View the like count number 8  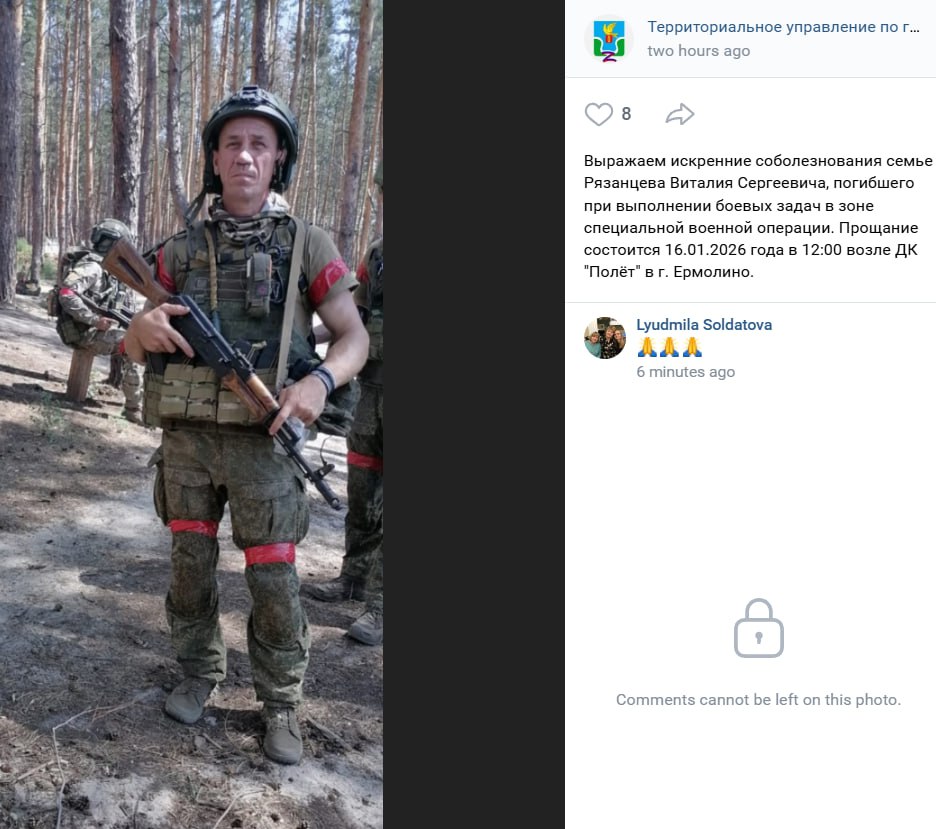[x=626, y=114]
